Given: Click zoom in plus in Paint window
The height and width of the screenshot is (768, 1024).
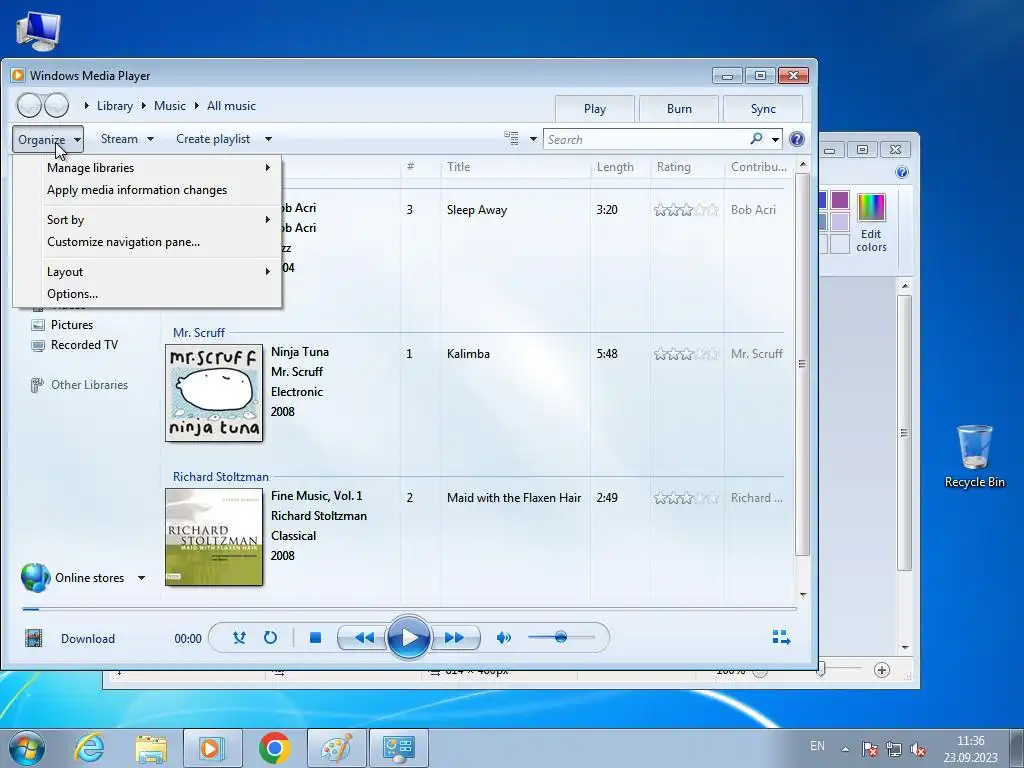Looking at the screenshot, I should pyautogui.click(x=882, y=670).
